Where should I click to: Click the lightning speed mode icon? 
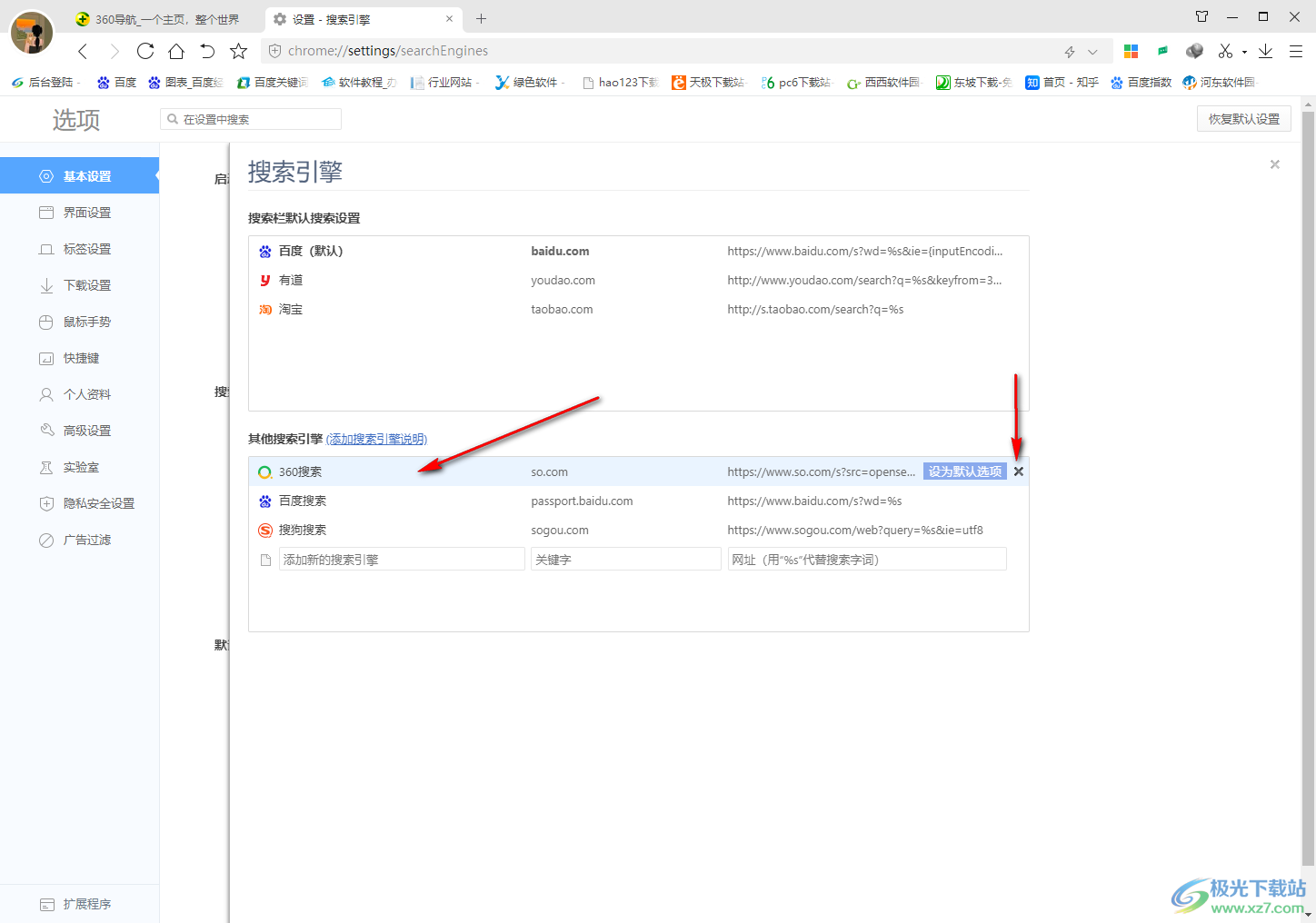(x=1070, y=52)
